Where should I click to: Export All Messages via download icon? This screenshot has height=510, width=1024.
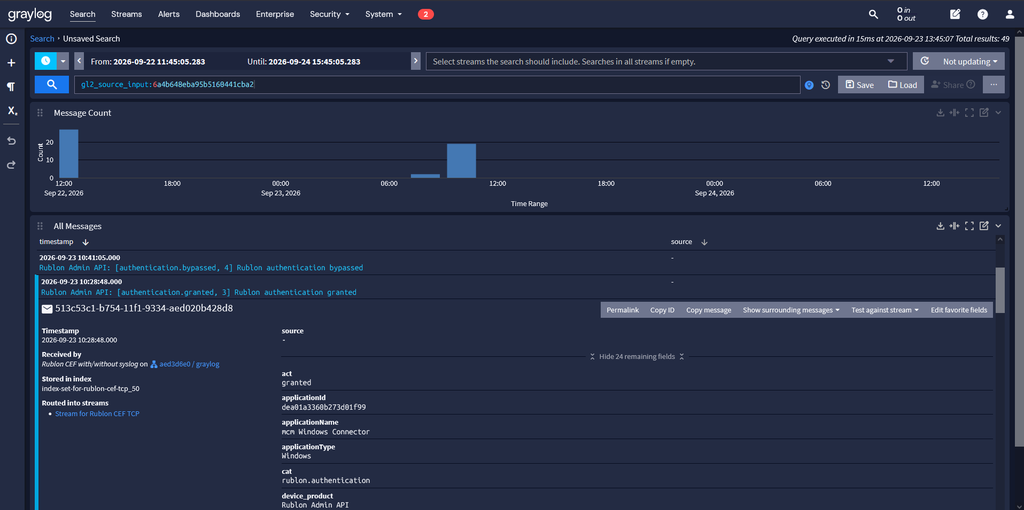[940, 226]
